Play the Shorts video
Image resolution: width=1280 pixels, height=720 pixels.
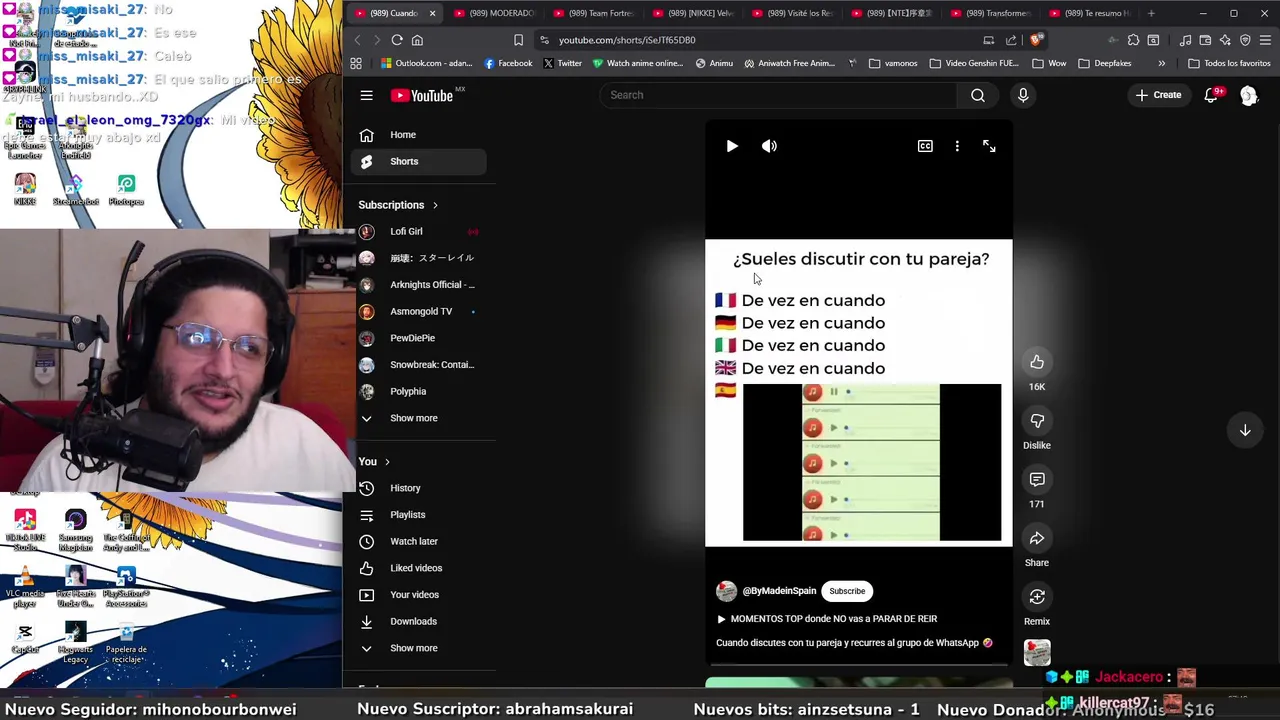732,146
